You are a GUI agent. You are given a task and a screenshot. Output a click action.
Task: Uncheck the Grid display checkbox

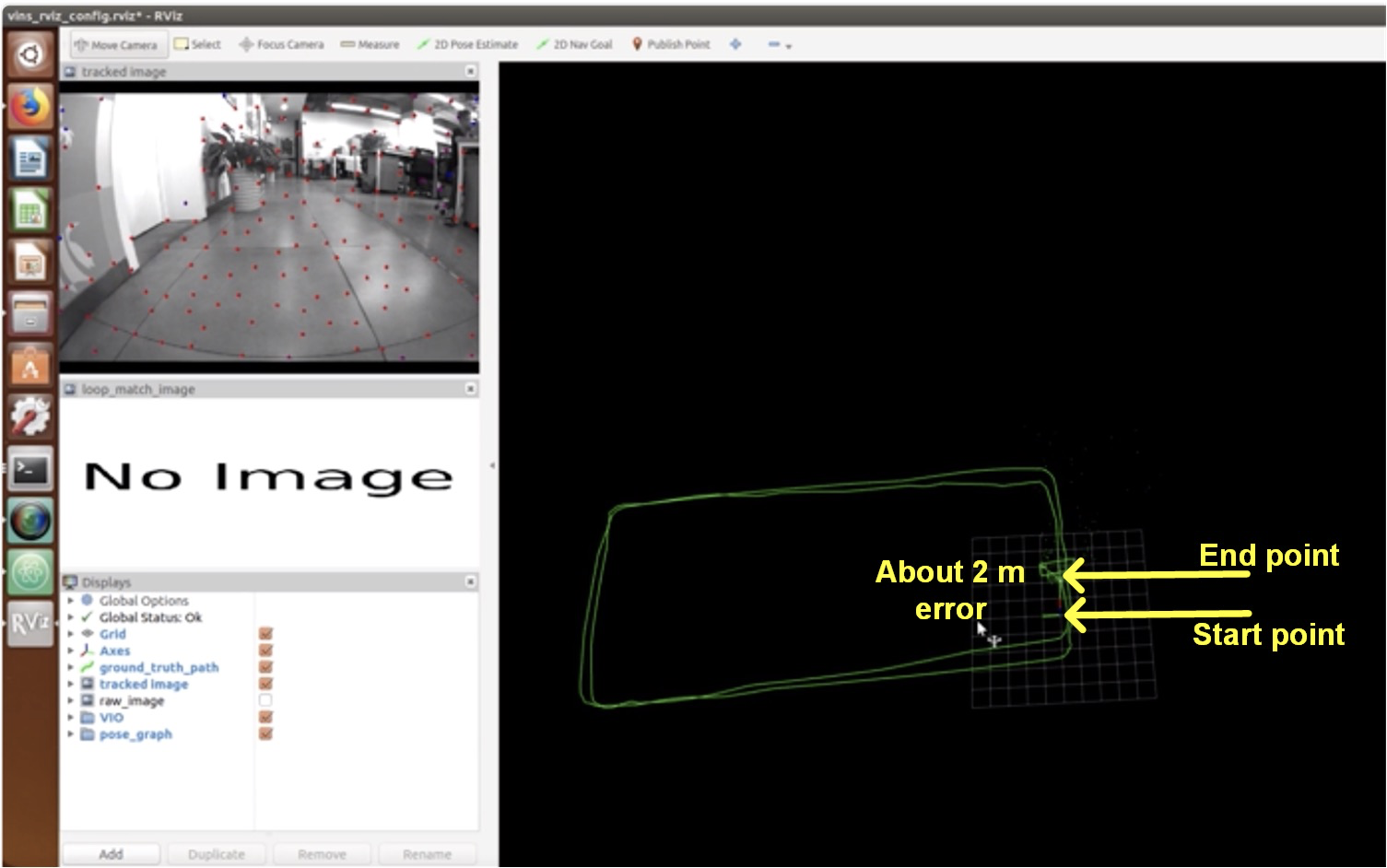point(265,634)
